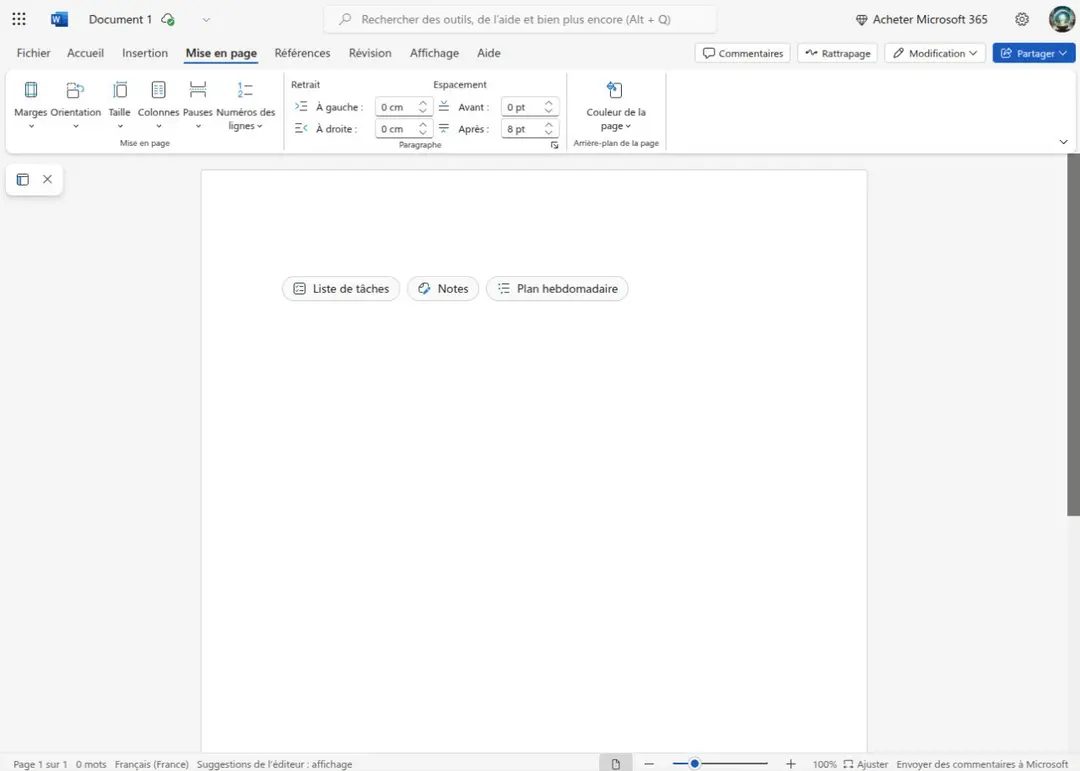Open paragraph dialog launcher in Paragraphe group
Screen dimensions: 1080x771
[x=554, y=145]
